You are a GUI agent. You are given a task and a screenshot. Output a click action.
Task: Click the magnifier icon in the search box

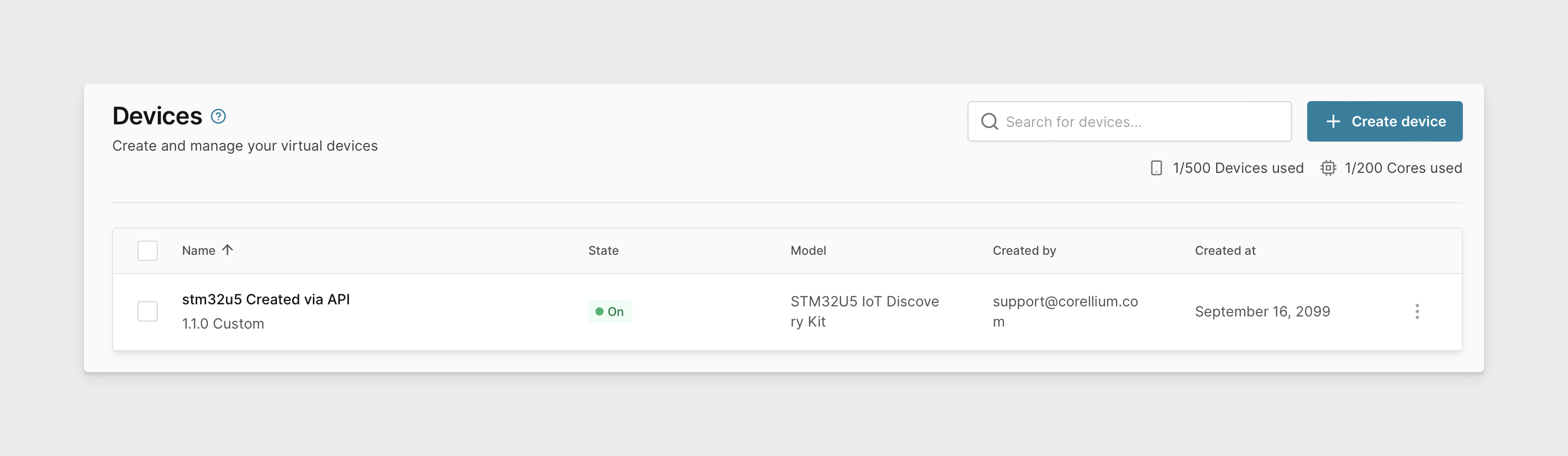[989, 122]
